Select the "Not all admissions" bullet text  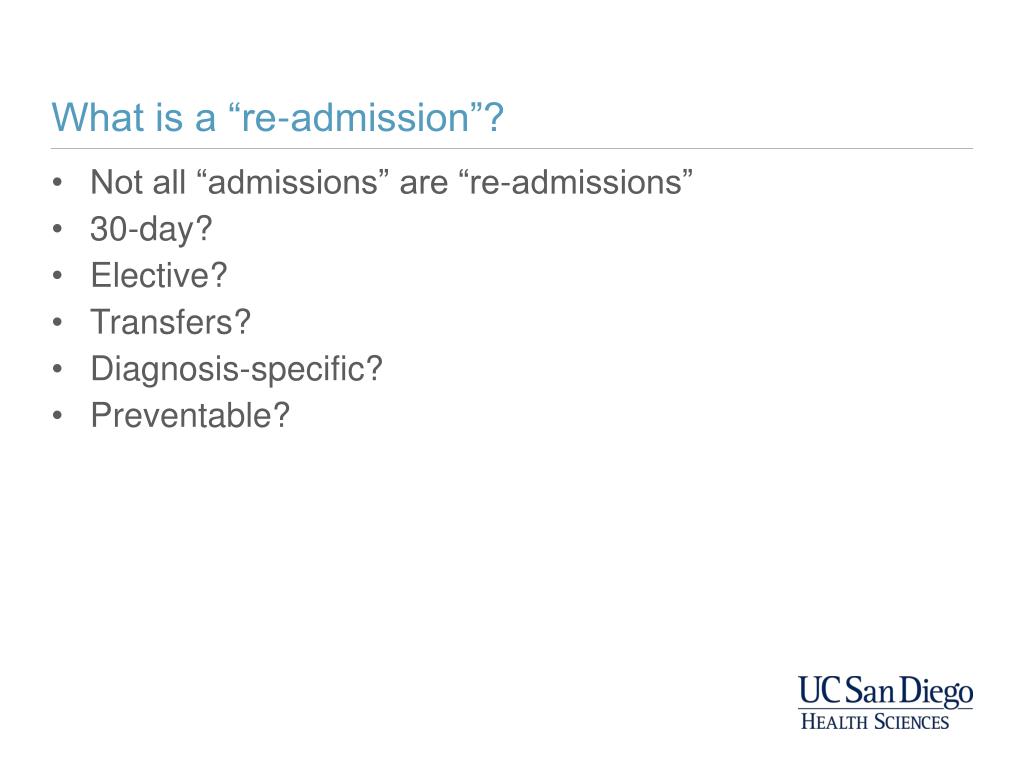(391, 182)
